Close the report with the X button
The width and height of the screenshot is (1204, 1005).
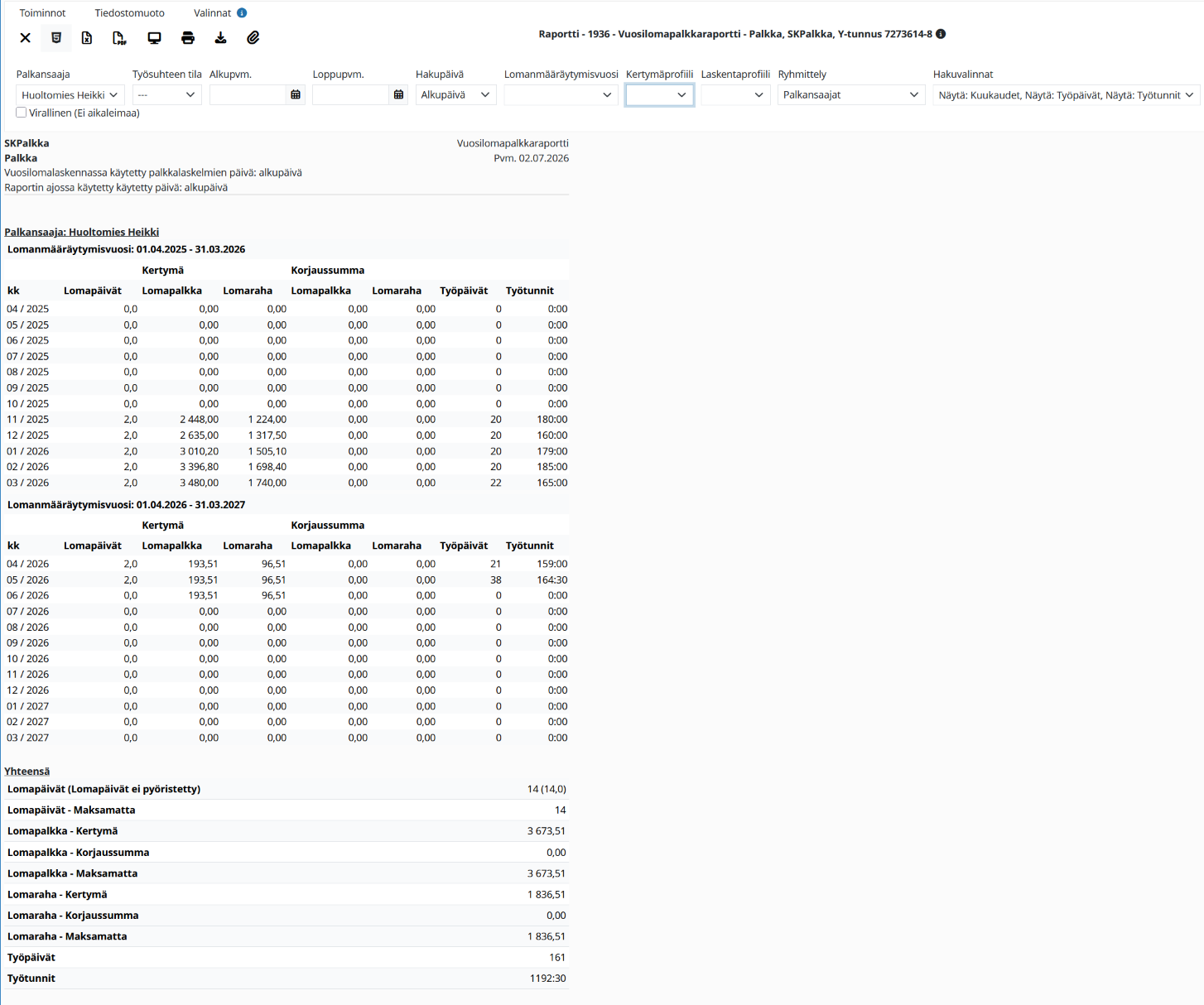point(26,38)
